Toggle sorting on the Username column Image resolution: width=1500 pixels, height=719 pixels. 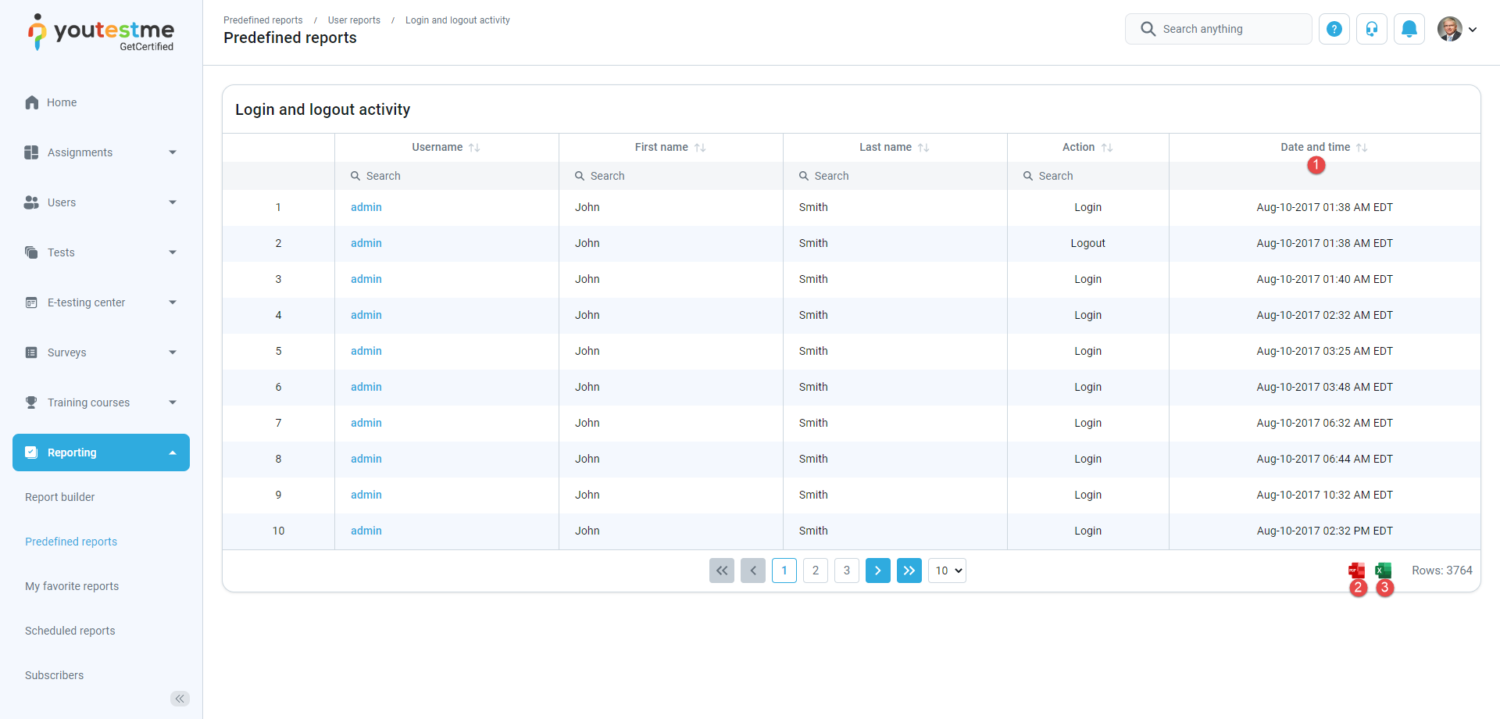pos(472,147)
